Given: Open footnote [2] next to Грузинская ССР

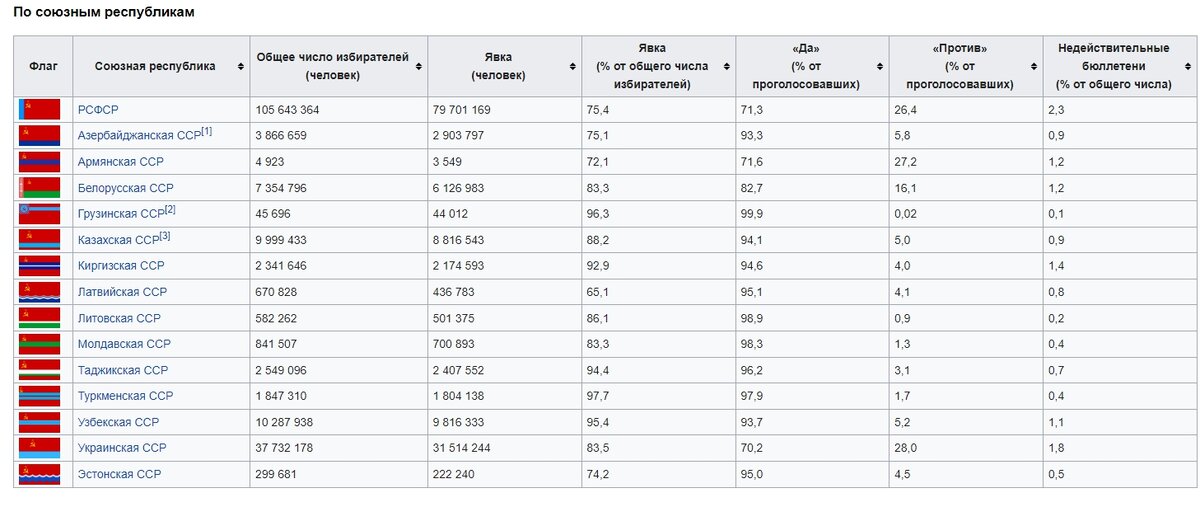Looking at the screenshot, I should point(169,210).
